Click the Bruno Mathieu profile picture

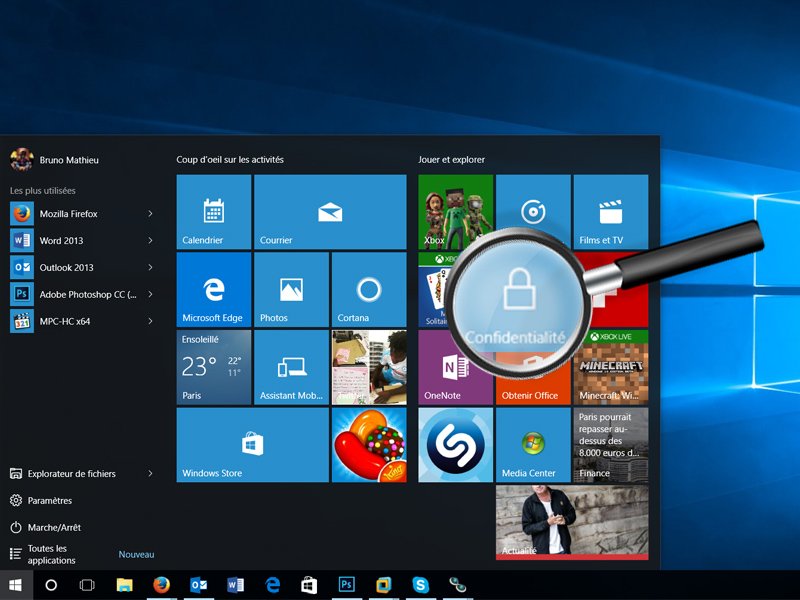click(x=22, y=159)
